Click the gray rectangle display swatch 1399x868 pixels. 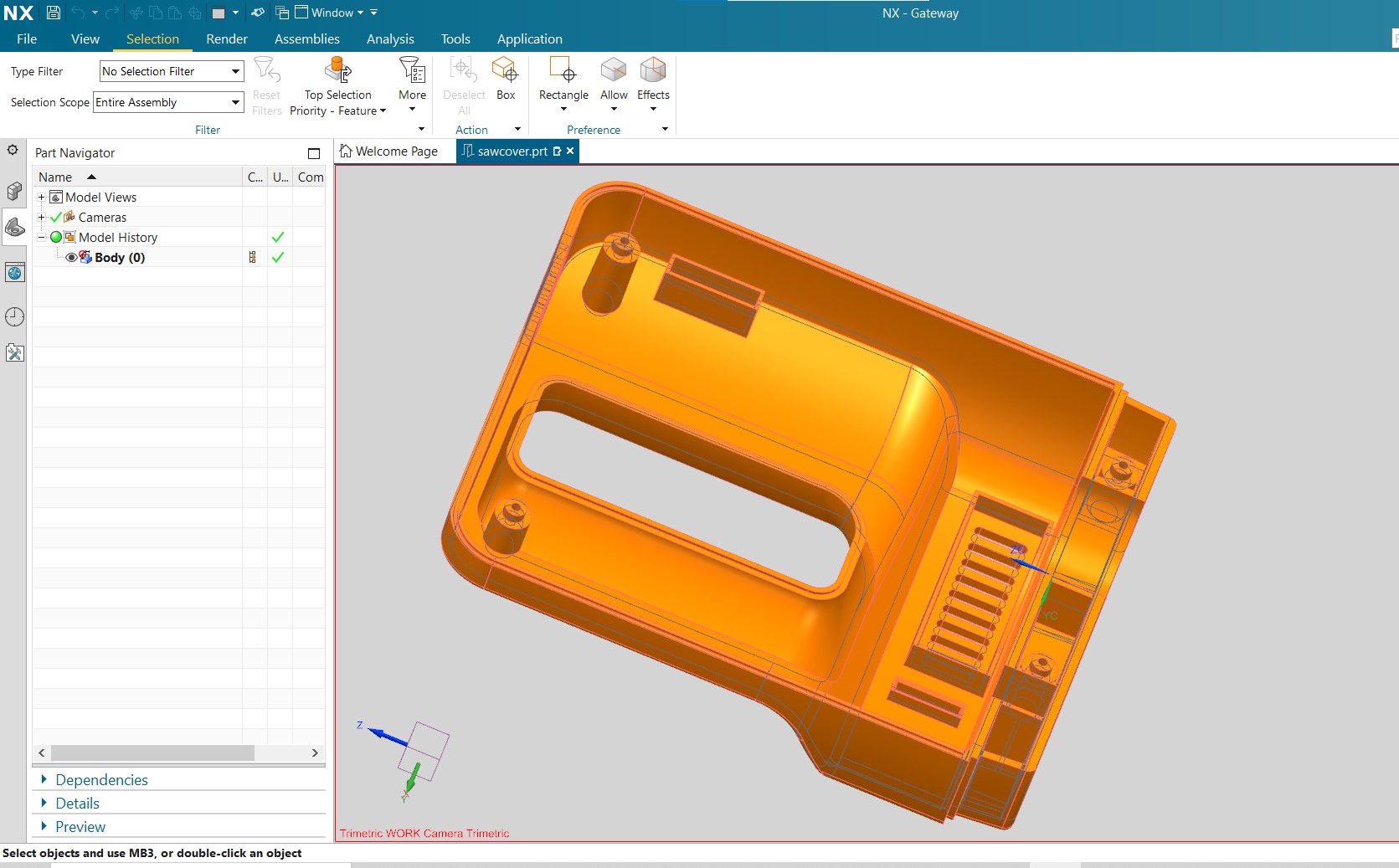[219, 13]
